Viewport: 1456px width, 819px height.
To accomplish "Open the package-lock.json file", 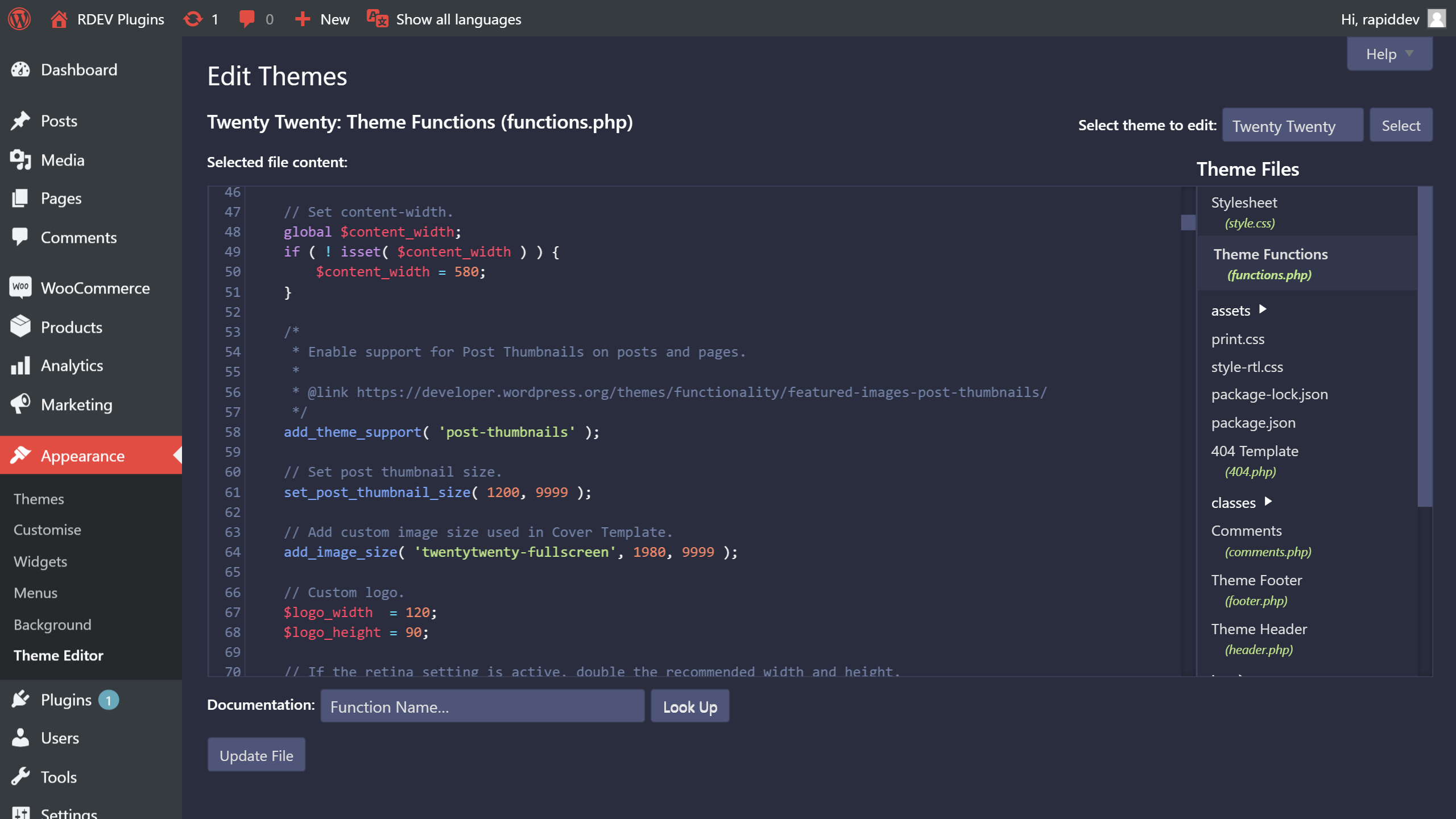I will (1269, 394).
